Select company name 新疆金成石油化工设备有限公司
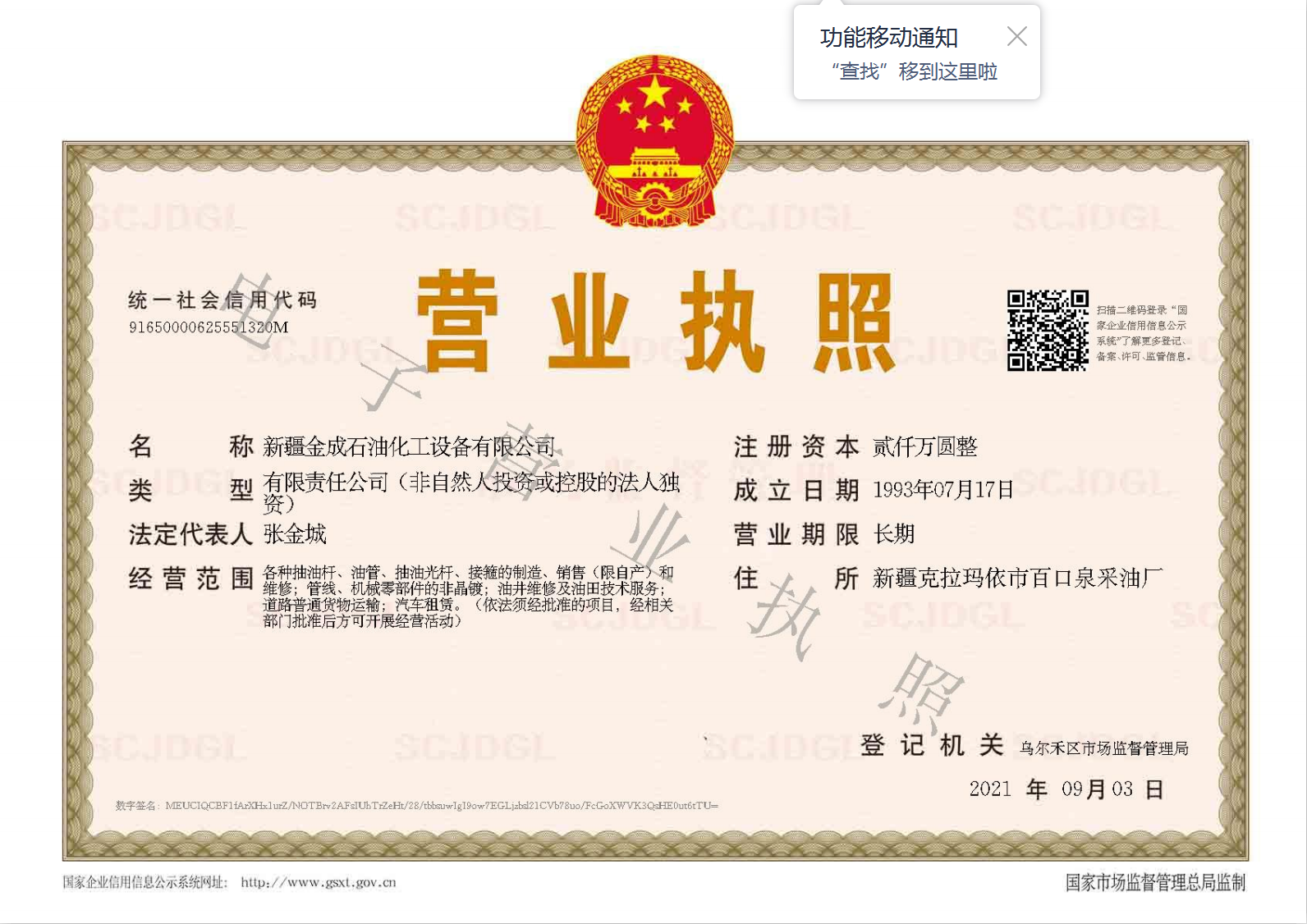The height and width of the screenshot is (924, 1307). click(409, 447)
